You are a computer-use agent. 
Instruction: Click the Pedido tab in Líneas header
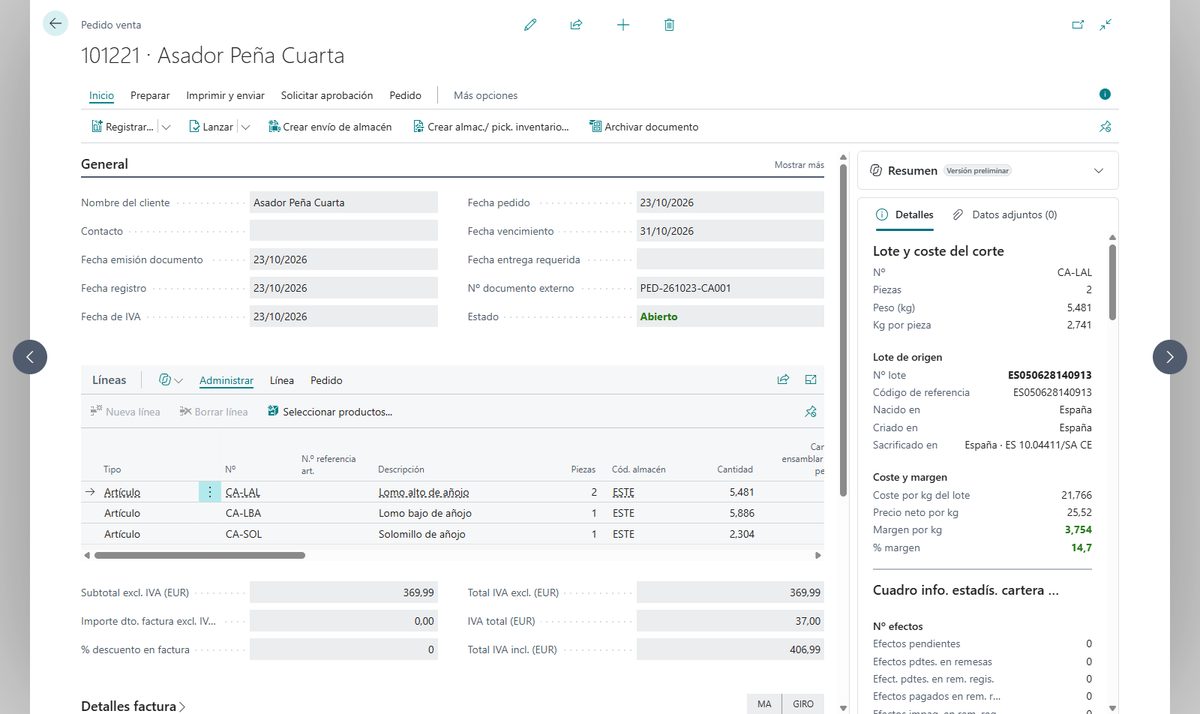[326, 381]
